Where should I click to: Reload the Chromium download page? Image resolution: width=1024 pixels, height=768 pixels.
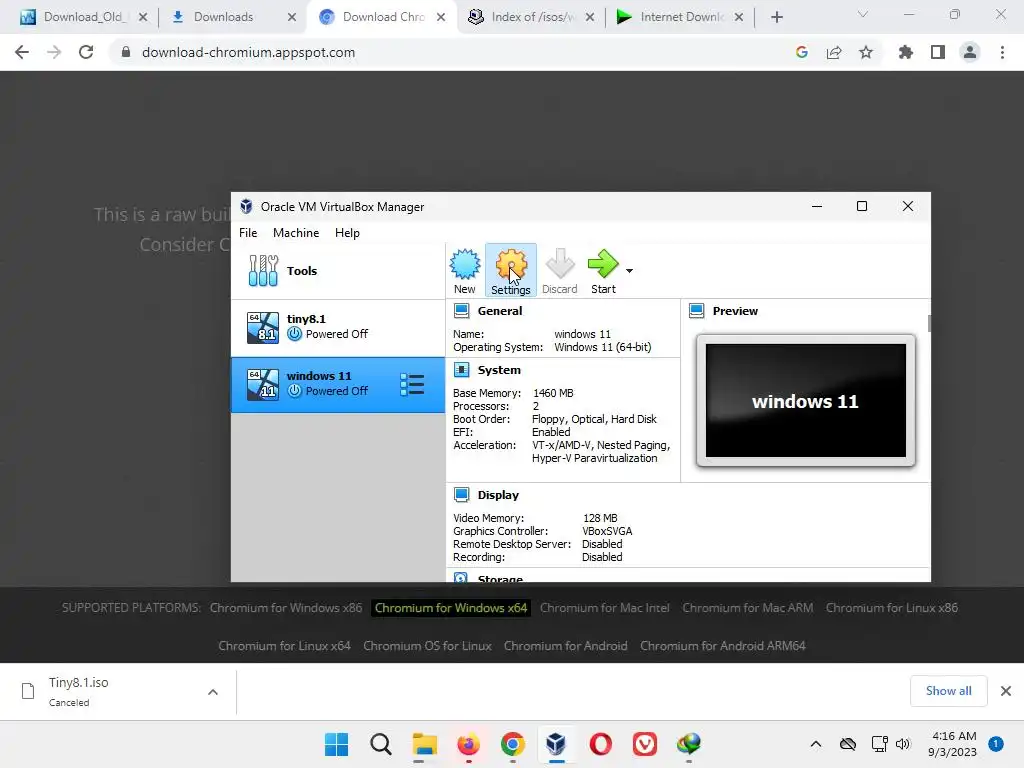(x=86, y=52)
